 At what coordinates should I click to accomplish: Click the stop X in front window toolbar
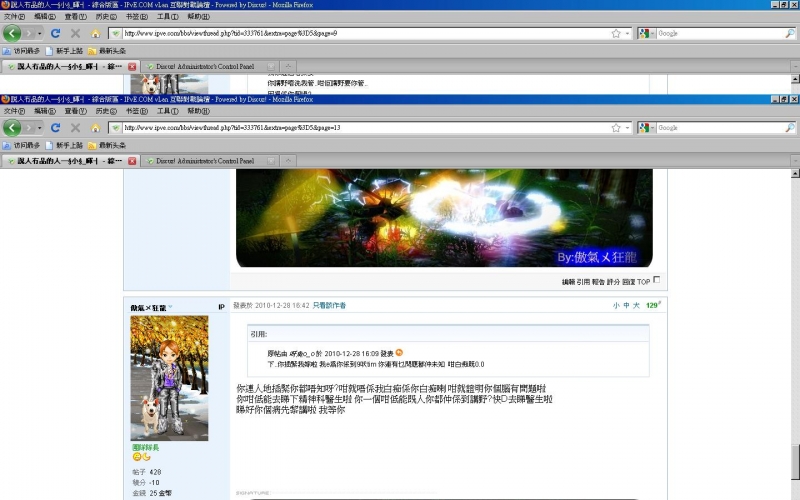click(76, 128)
